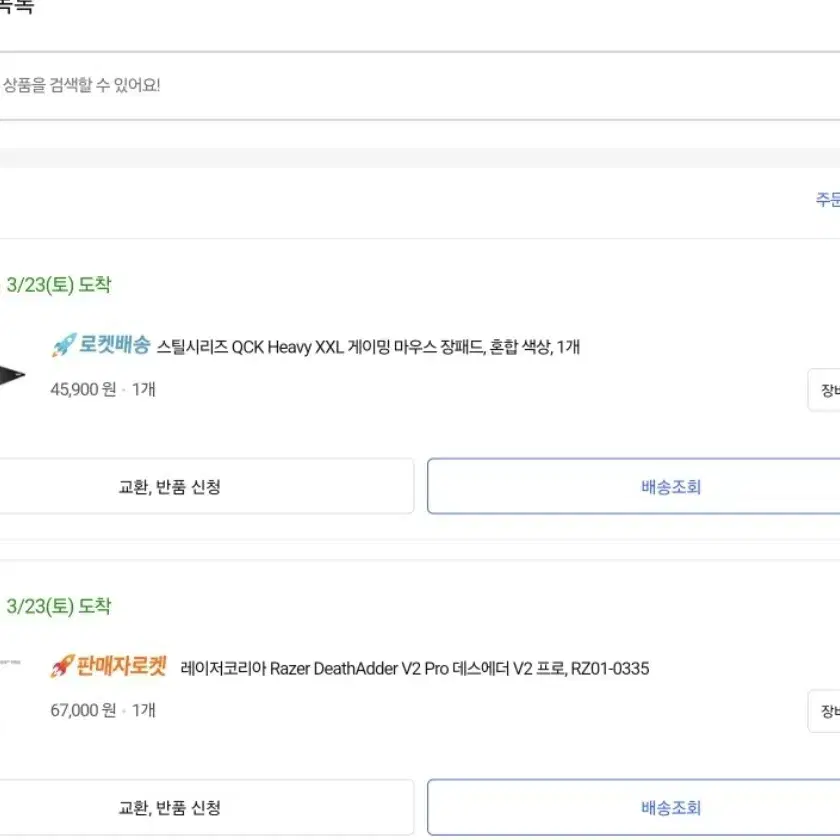Open the black mousepad product thumbnail
This screenshot has height=840, width=840.
[x=12, y=375]
